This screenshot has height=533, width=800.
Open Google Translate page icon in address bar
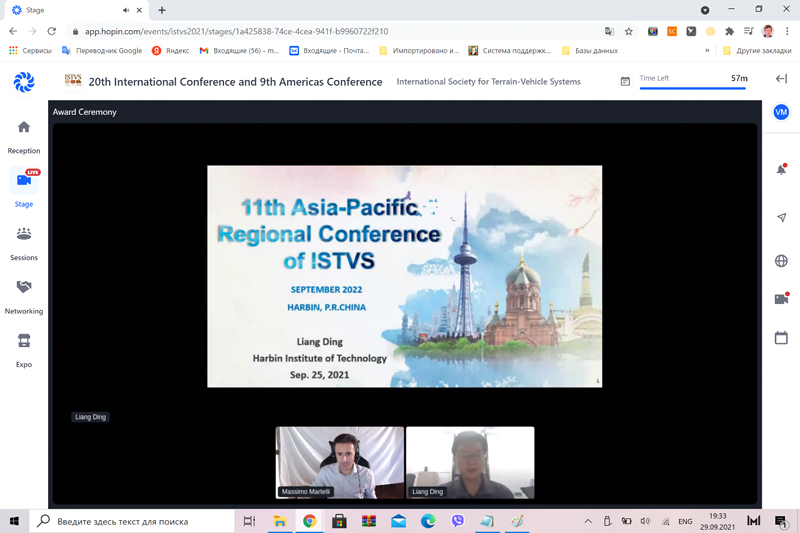click(609, 31)
